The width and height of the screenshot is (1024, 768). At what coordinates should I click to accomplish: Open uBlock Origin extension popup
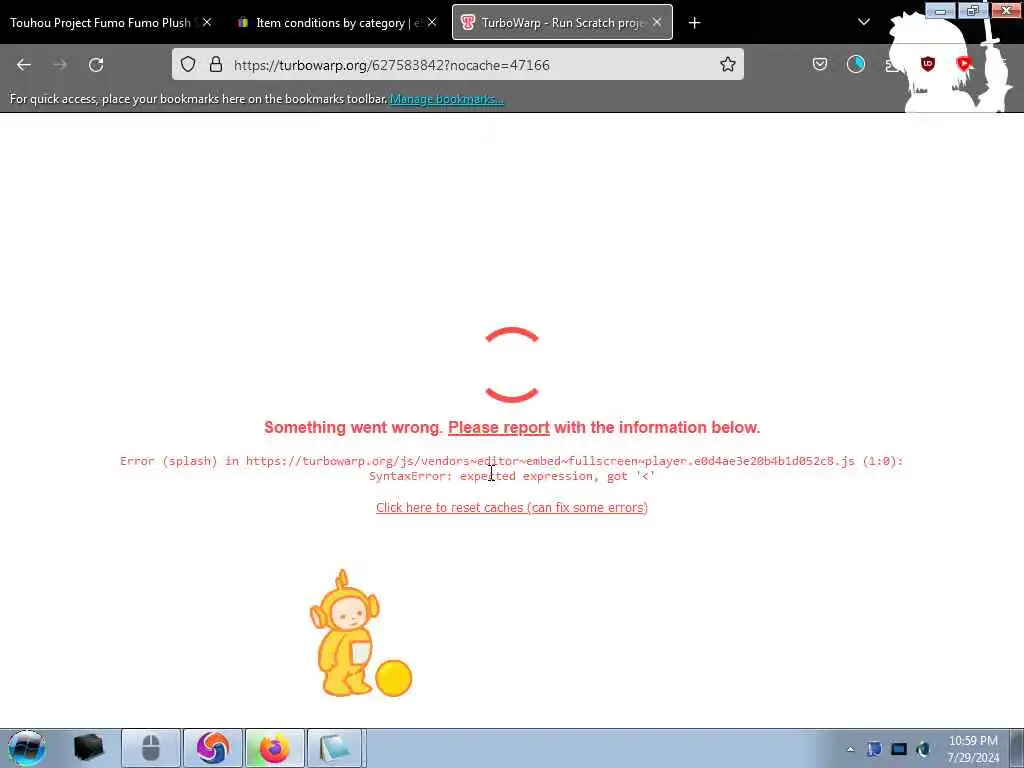[x=927, y=64]
